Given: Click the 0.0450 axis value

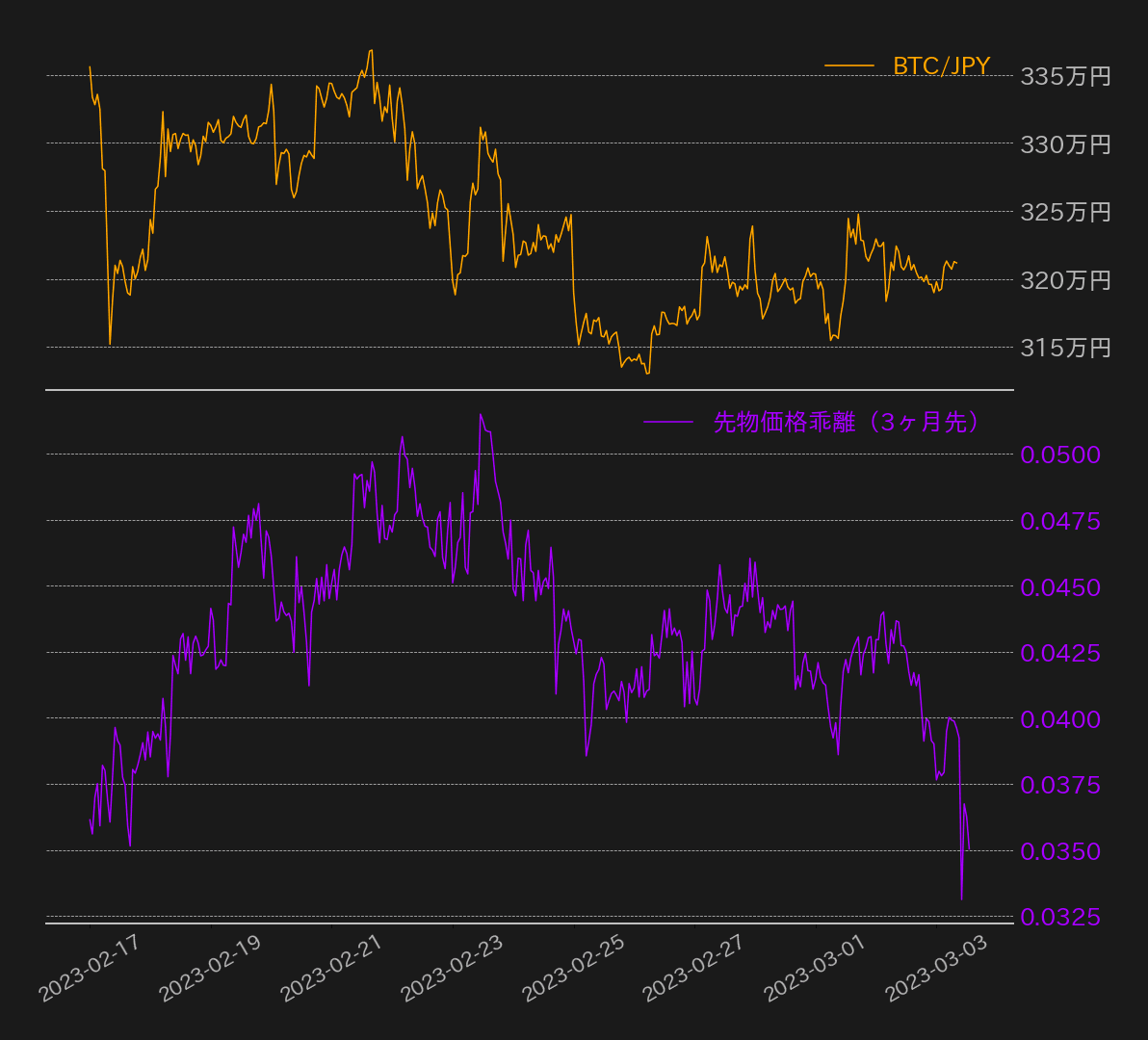Looking at the screenshot, I should click(x=1059, y=586).
